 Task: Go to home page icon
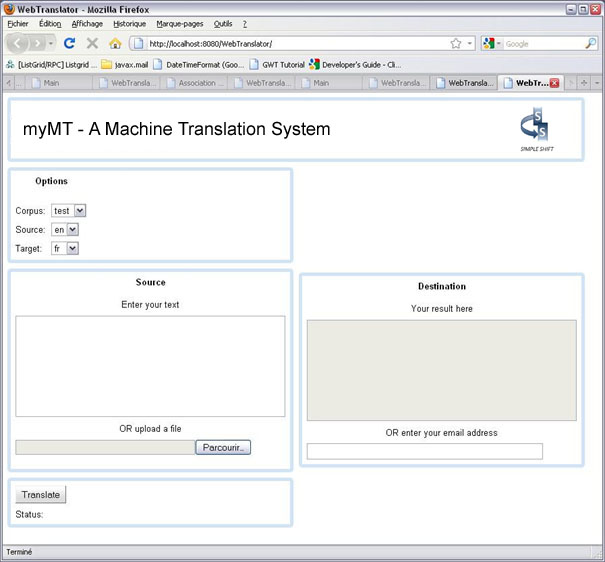(115, 44)
